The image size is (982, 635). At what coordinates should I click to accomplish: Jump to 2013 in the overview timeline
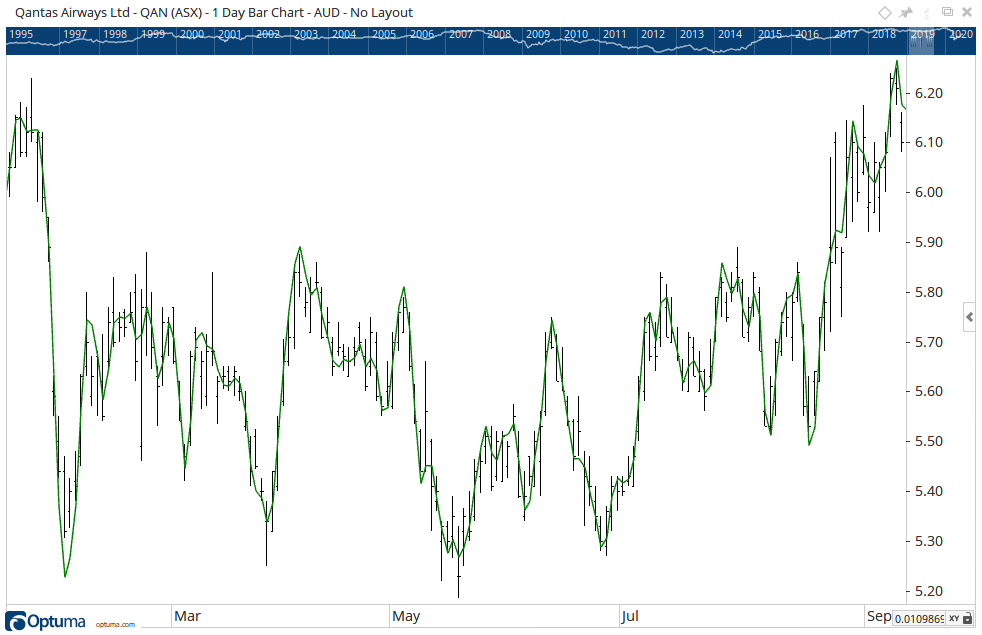692,34
